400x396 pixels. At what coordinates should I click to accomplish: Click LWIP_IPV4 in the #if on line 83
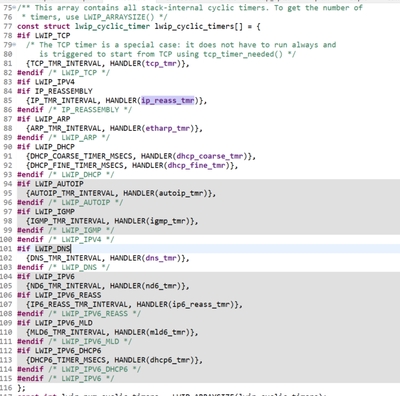pyautogui.click(x=55, y=82)
